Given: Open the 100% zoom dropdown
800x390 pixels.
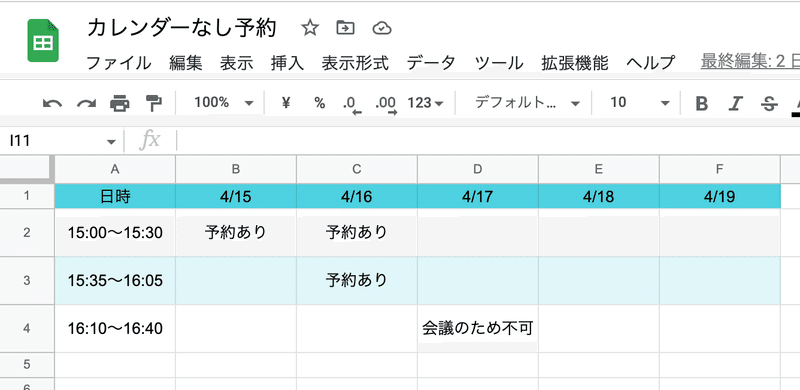Looking at the screenshot, I should point(223,103).
